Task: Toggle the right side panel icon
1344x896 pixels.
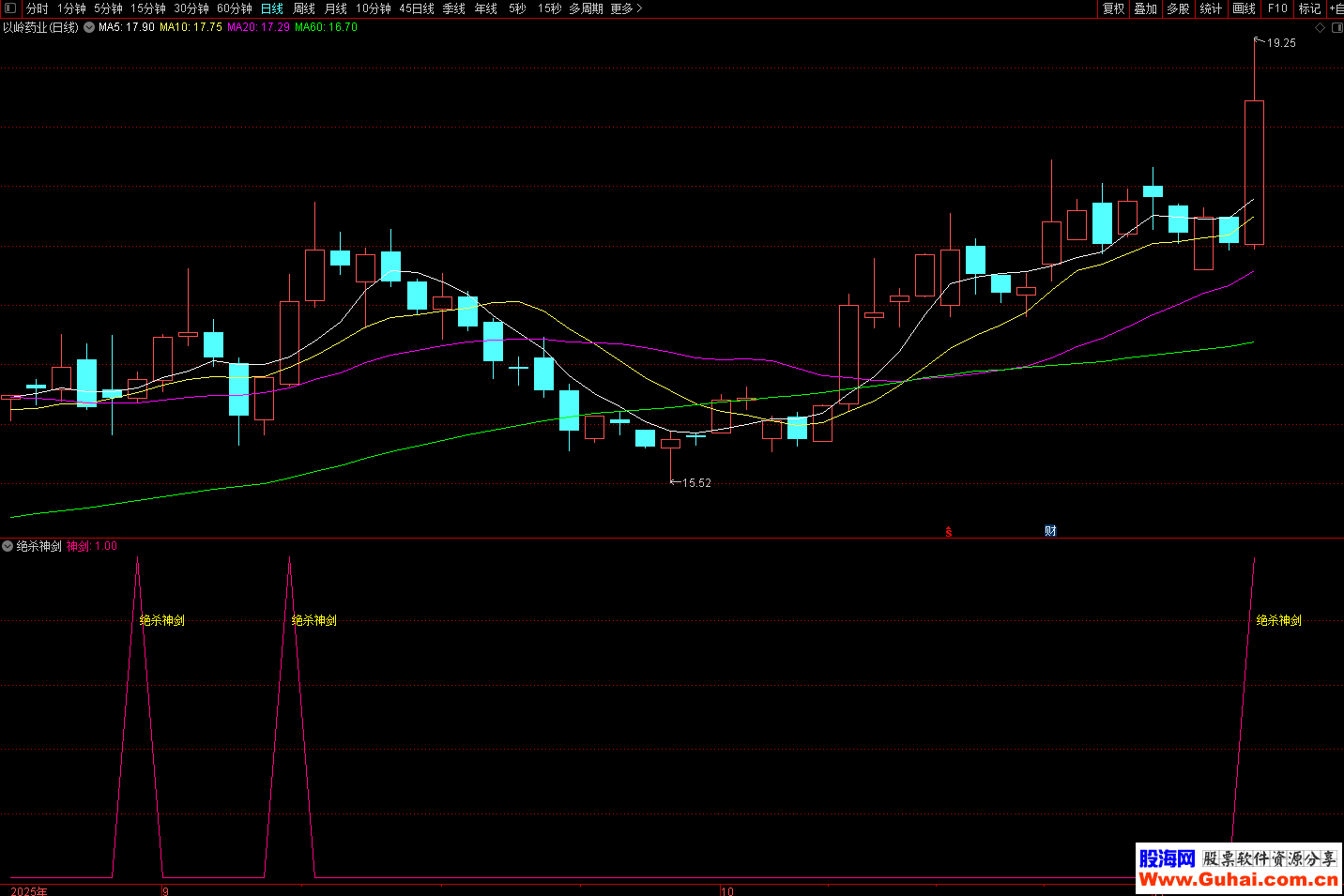Action: (x=1336, y=28)
